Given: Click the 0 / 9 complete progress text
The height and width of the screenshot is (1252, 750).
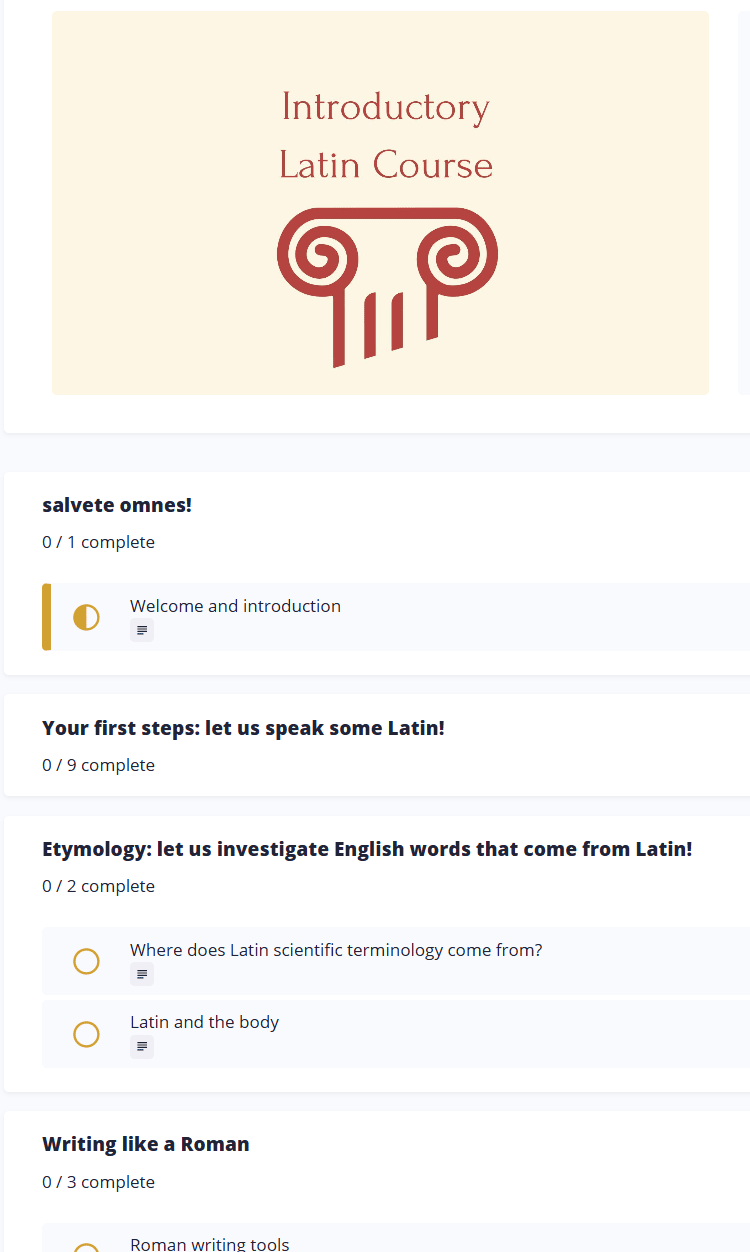Looking at the screenshot, I should point(98,765).
